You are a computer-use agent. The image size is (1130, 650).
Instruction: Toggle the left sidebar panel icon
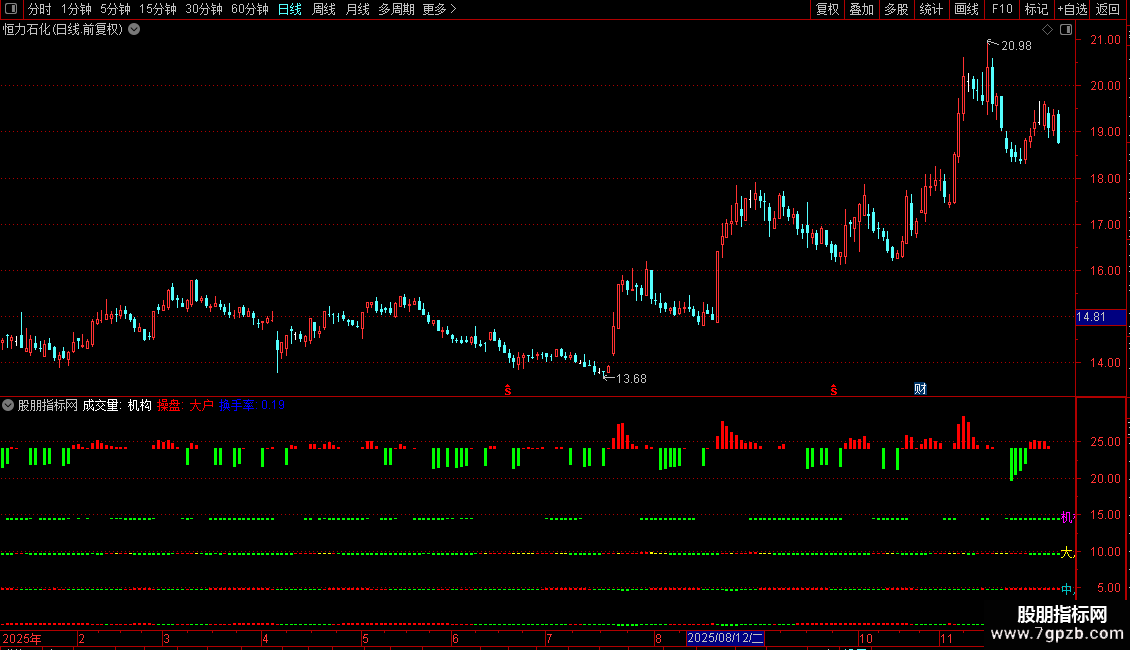coord(11,9)
